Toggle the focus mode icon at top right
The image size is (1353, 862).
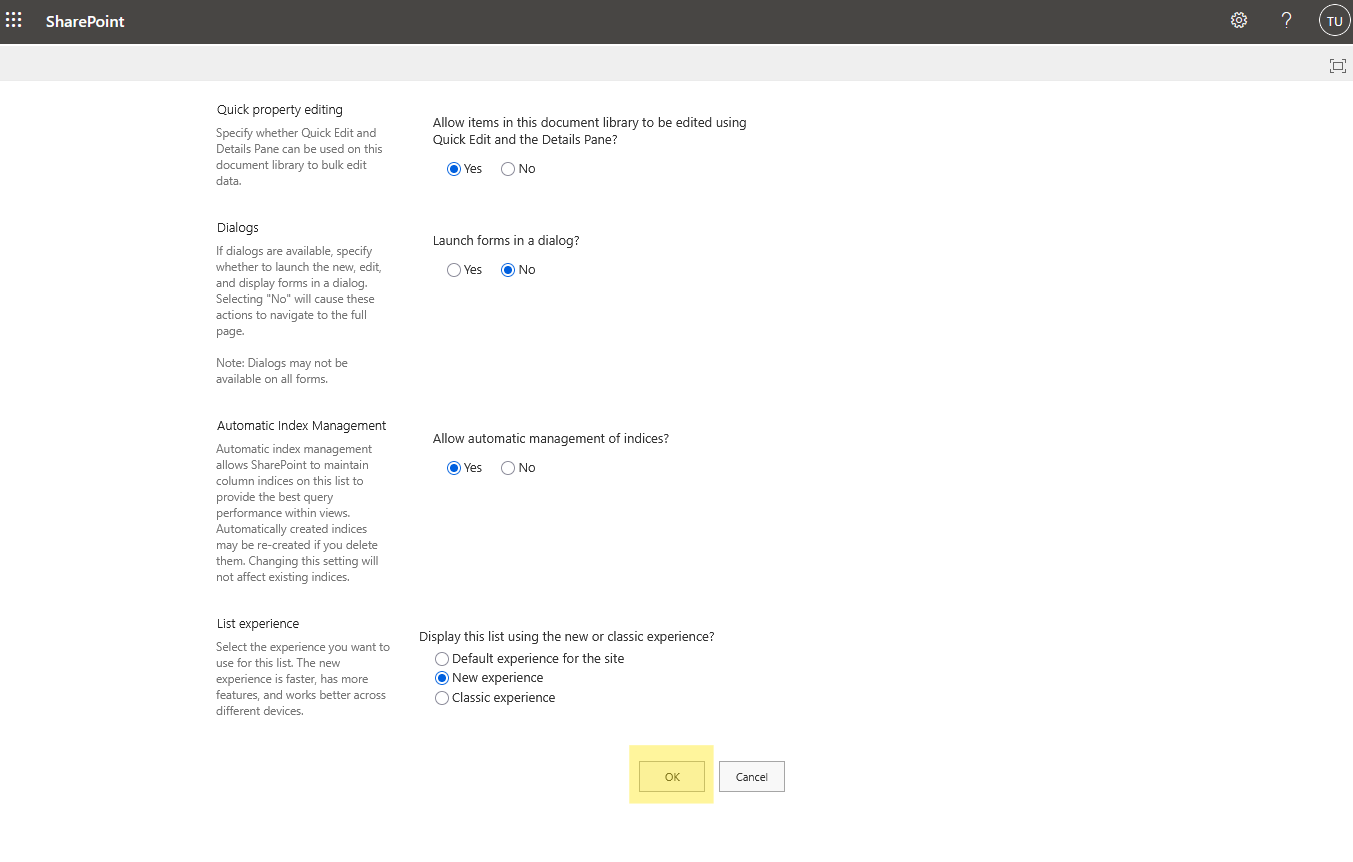(x=1337, y=65)
